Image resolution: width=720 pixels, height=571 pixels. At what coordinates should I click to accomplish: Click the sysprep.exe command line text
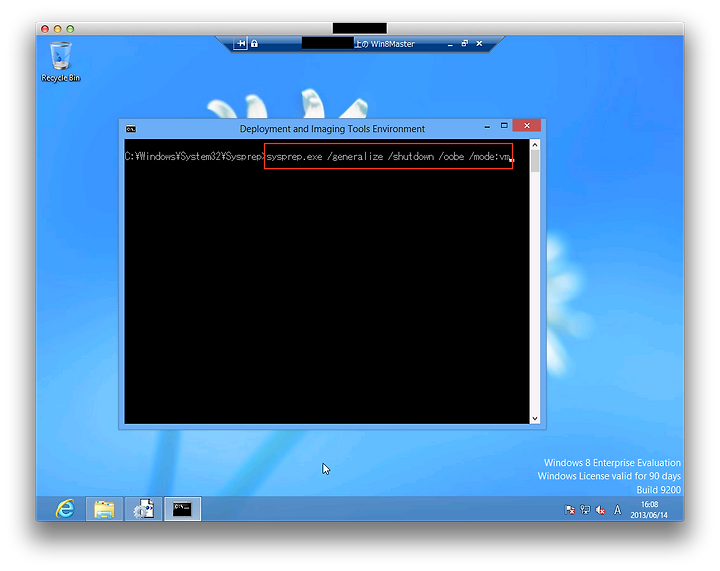(x=388, y=157)
